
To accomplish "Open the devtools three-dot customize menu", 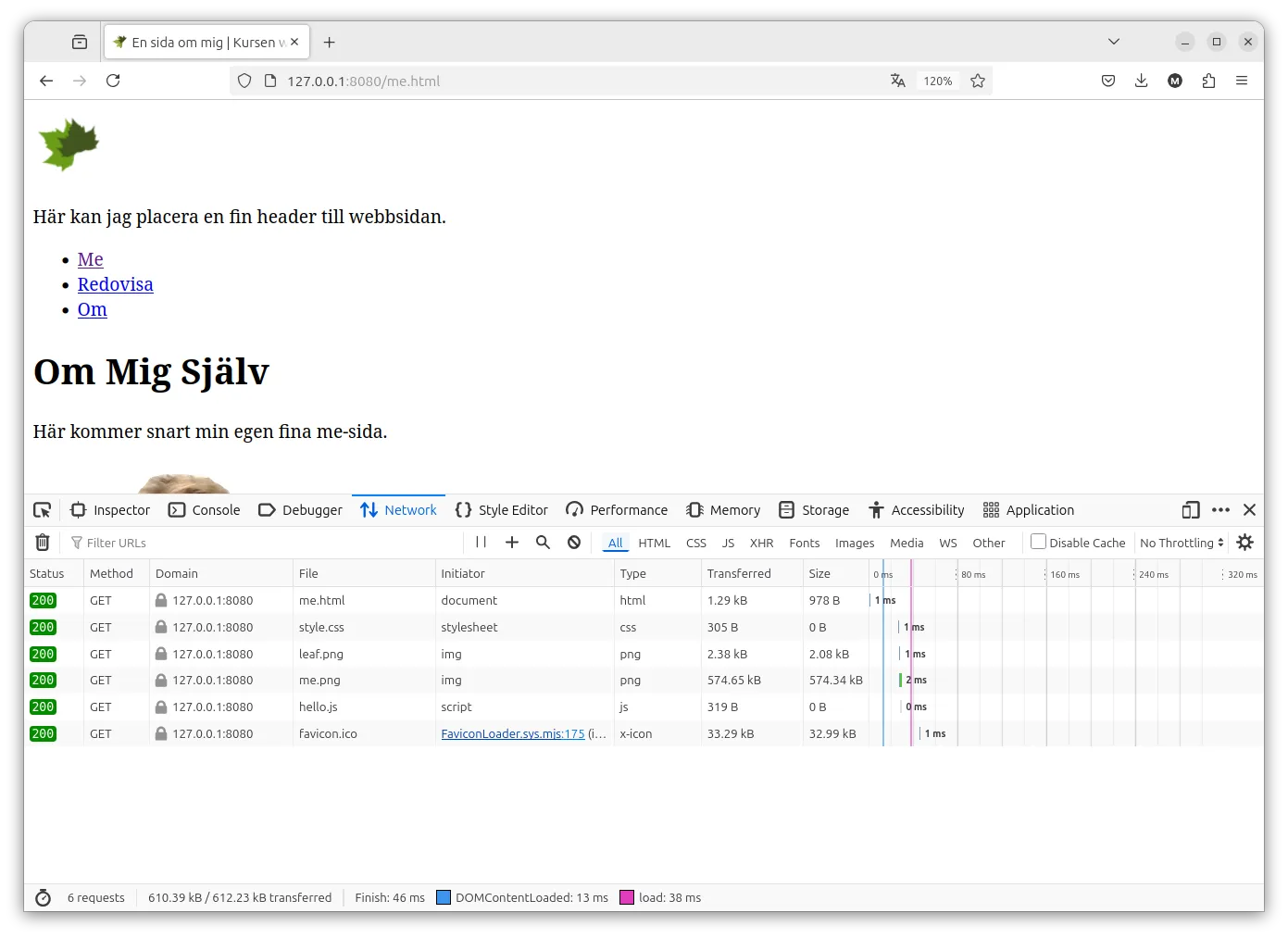I will coord(1220,510).
